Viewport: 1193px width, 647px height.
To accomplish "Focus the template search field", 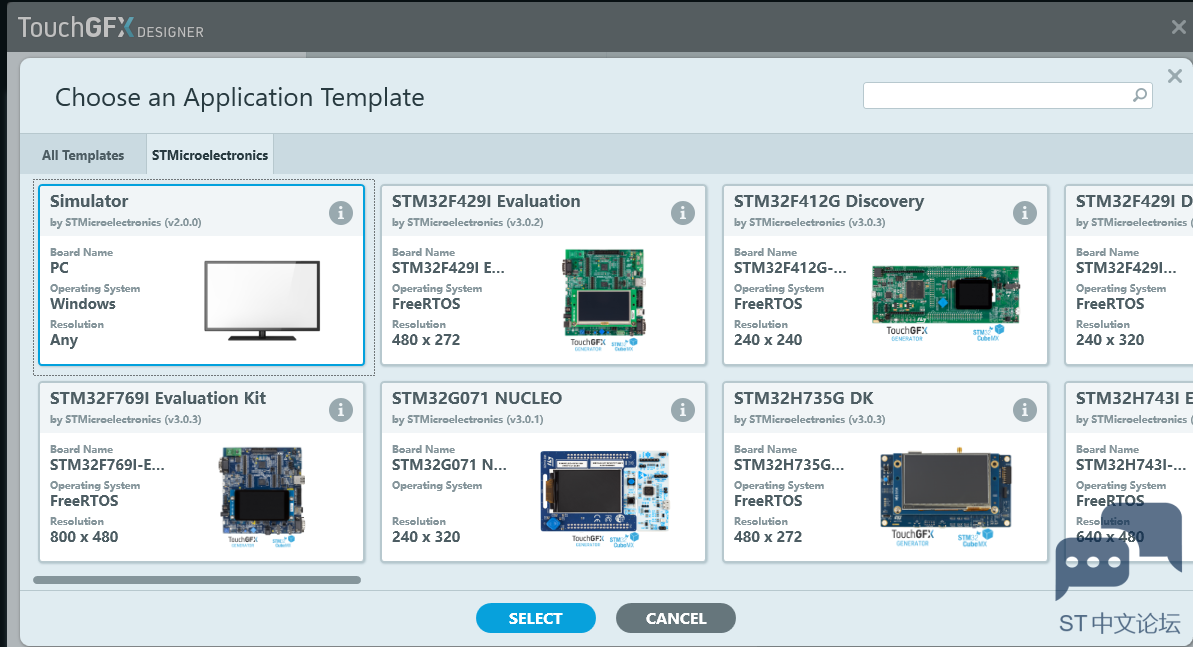I will pyautogui.click(x=1007, y=95).
